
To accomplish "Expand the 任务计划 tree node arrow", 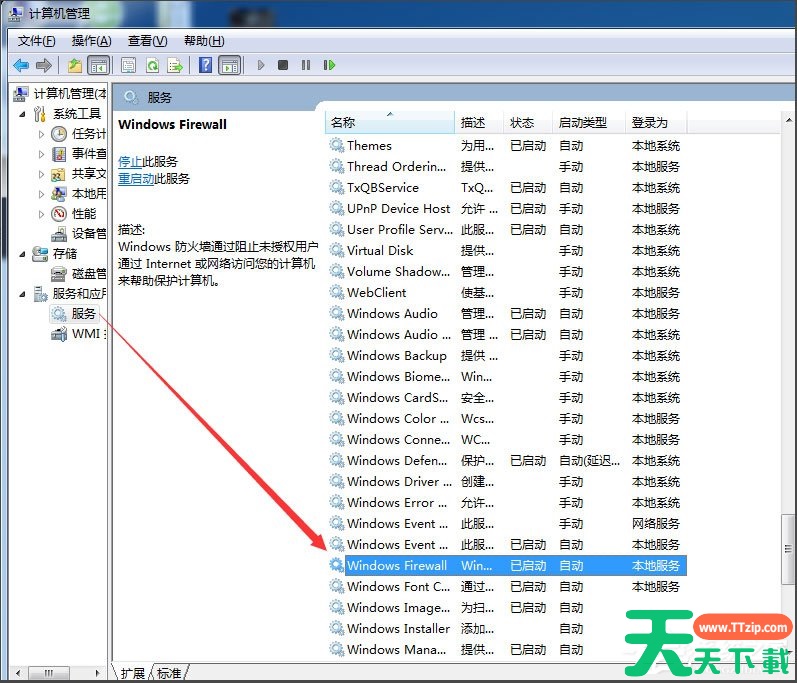I will [41, 133].
